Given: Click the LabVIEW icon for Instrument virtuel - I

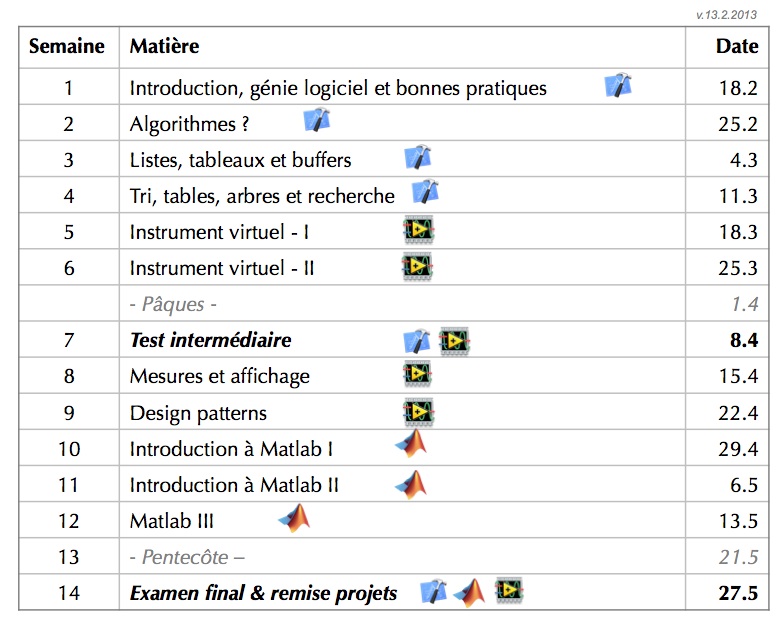Looking at the screenshot, I should 418,230.
